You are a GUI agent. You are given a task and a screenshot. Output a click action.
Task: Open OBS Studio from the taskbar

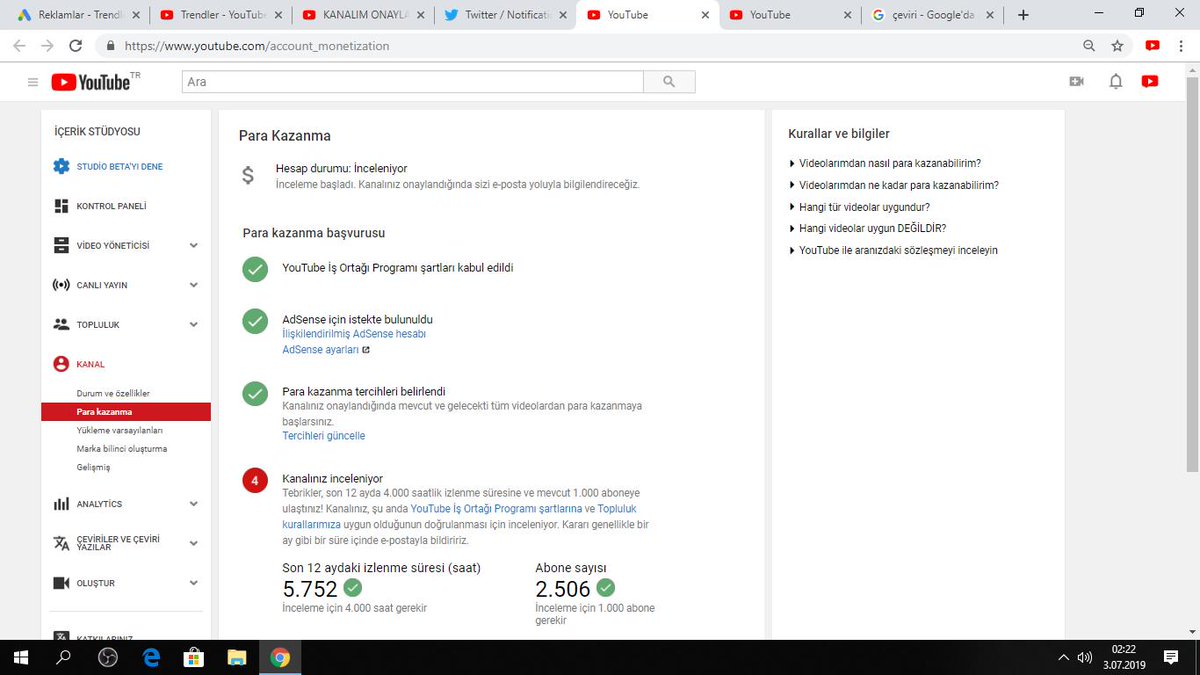coord(108,657)
